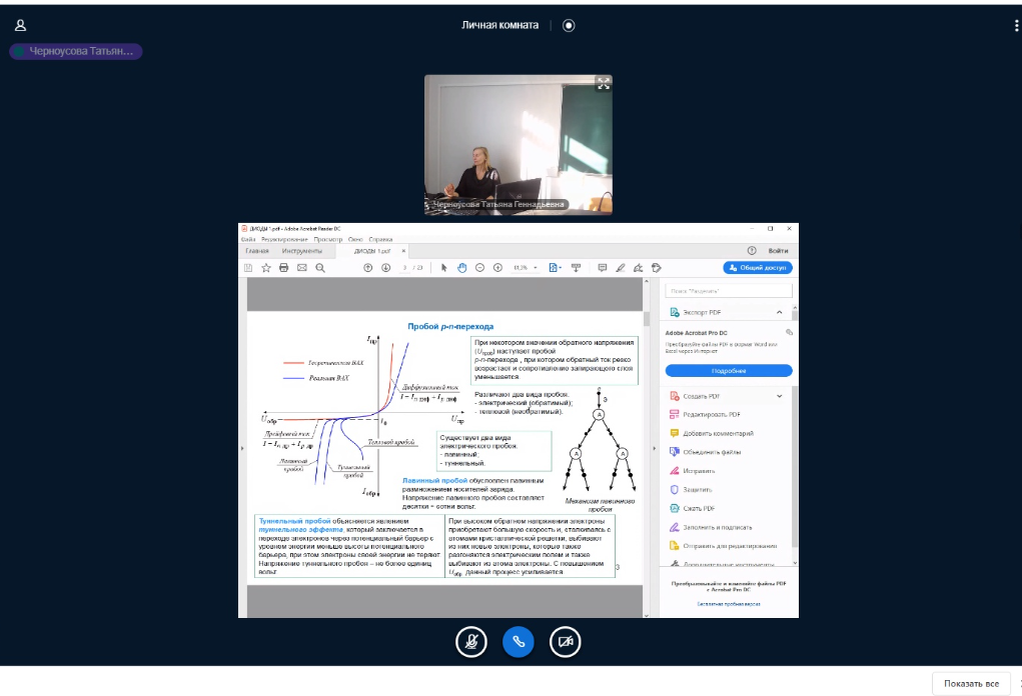The height and width of the screenshot is (696, 1022).
Task: Open the Справка menu
Action: pyautogui.click(x=381, y=239)
